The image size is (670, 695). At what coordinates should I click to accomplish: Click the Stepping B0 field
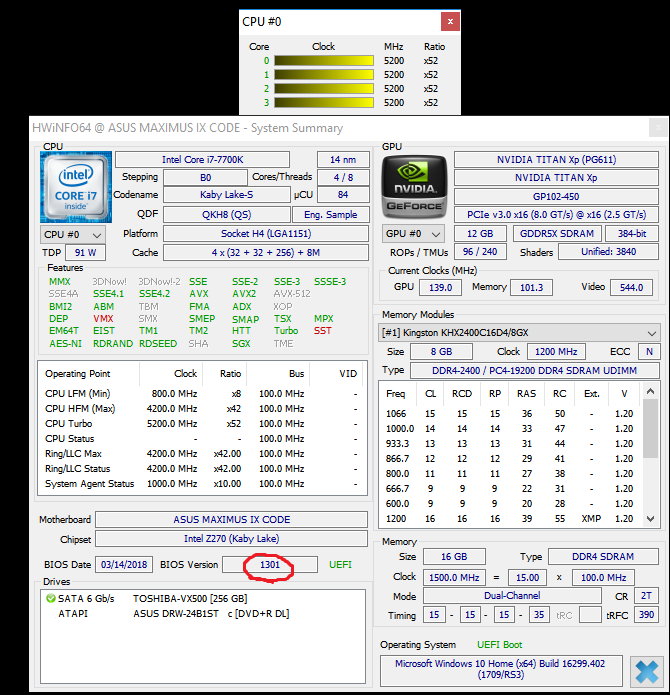[205, 177]
